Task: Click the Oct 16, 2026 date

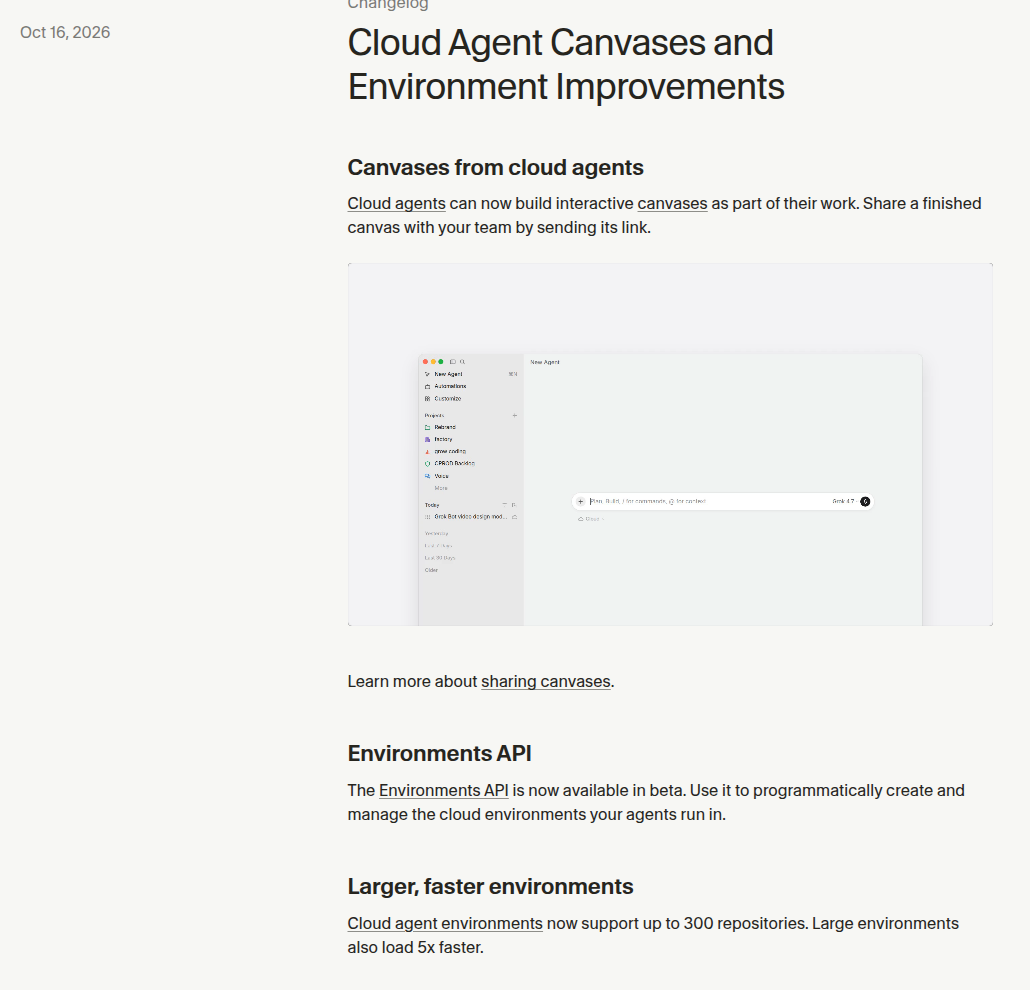Action: [65, 32]
